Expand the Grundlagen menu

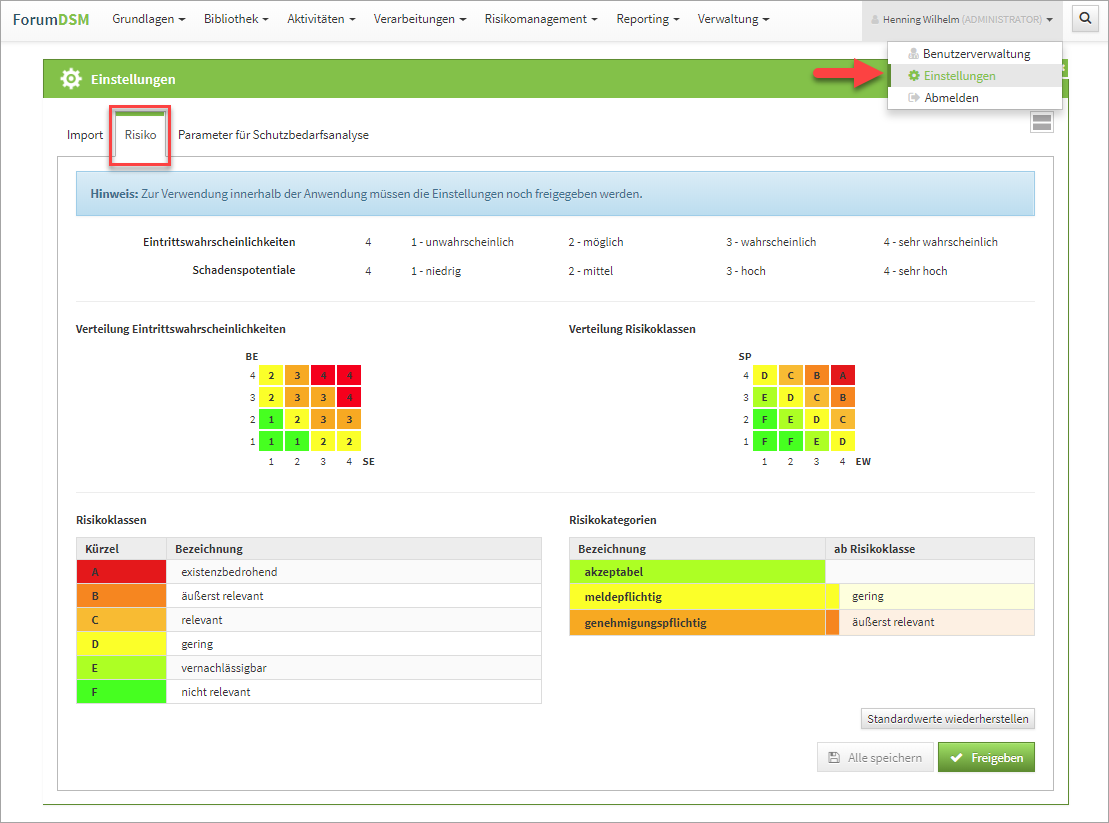pyautogui.click(x=148, y=19)
